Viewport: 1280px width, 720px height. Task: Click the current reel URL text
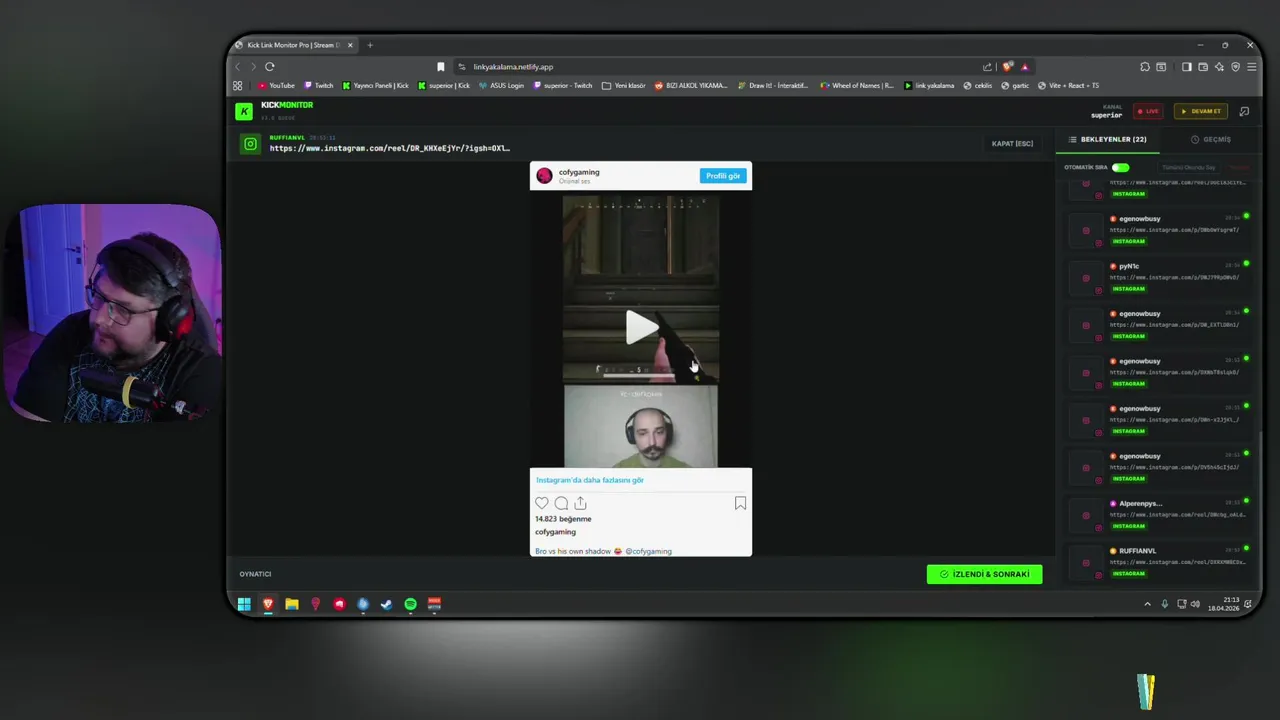click(389, 148)
